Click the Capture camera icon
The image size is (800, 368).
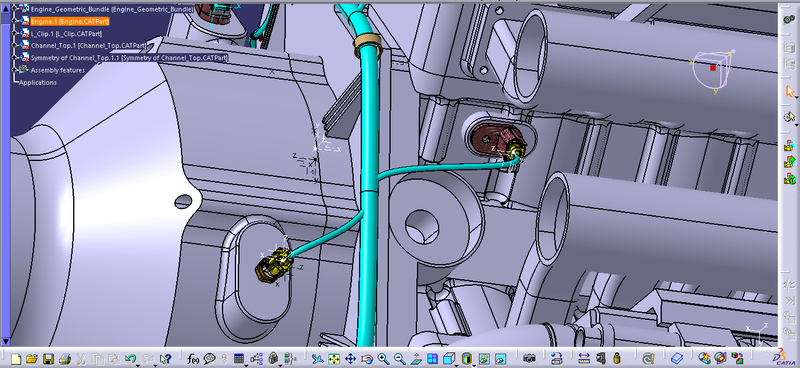tap(530, 359)
